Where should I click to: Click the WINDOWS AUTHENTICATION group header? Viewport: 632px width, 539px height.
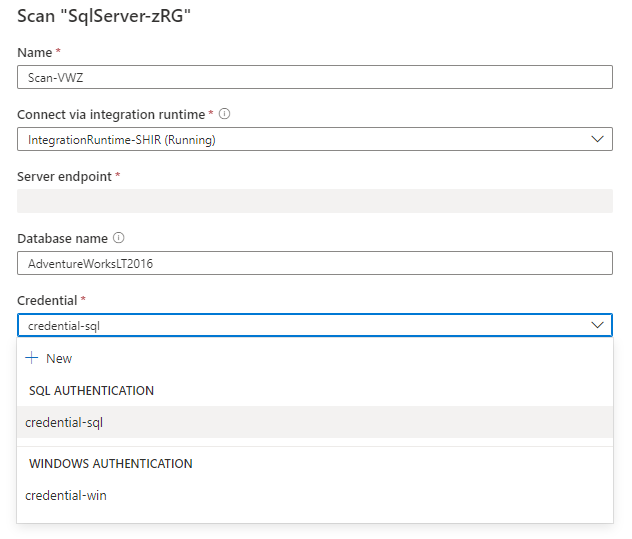pos(110,464)
